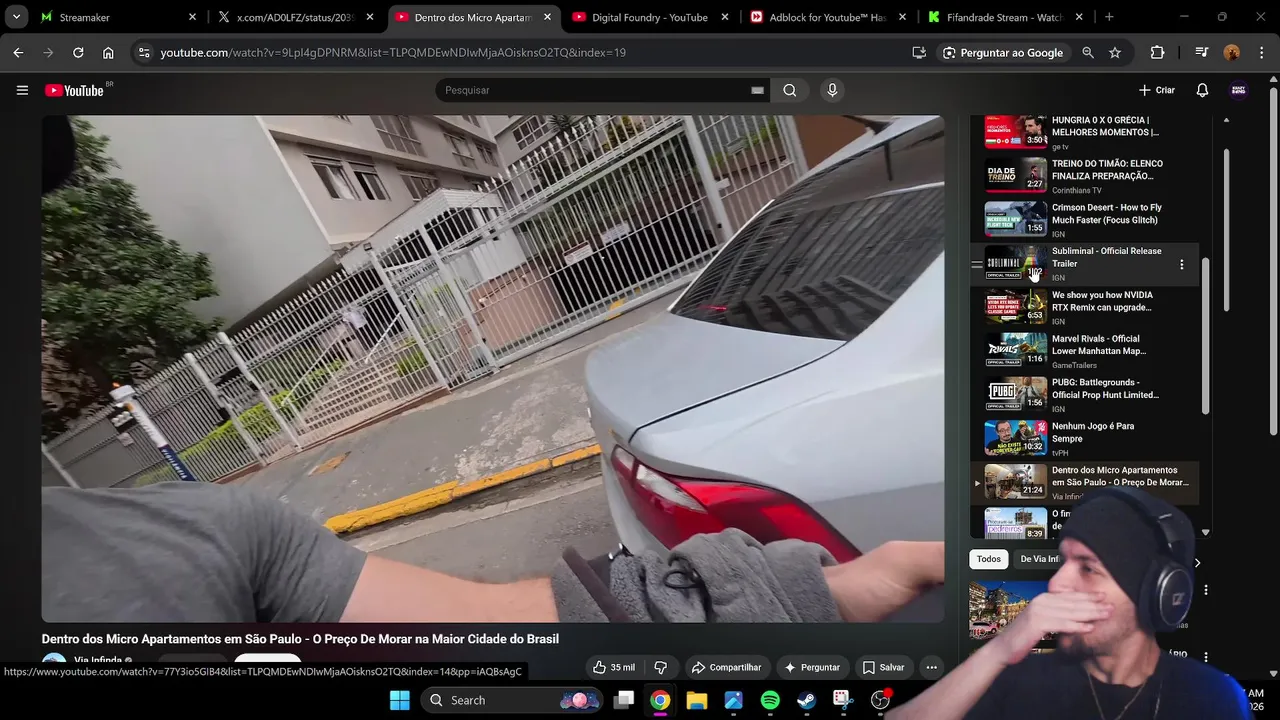The width and height of the screenshot is (1280, 720).
Task: Open the Windows Start button
Action: [x=399, y=700]
